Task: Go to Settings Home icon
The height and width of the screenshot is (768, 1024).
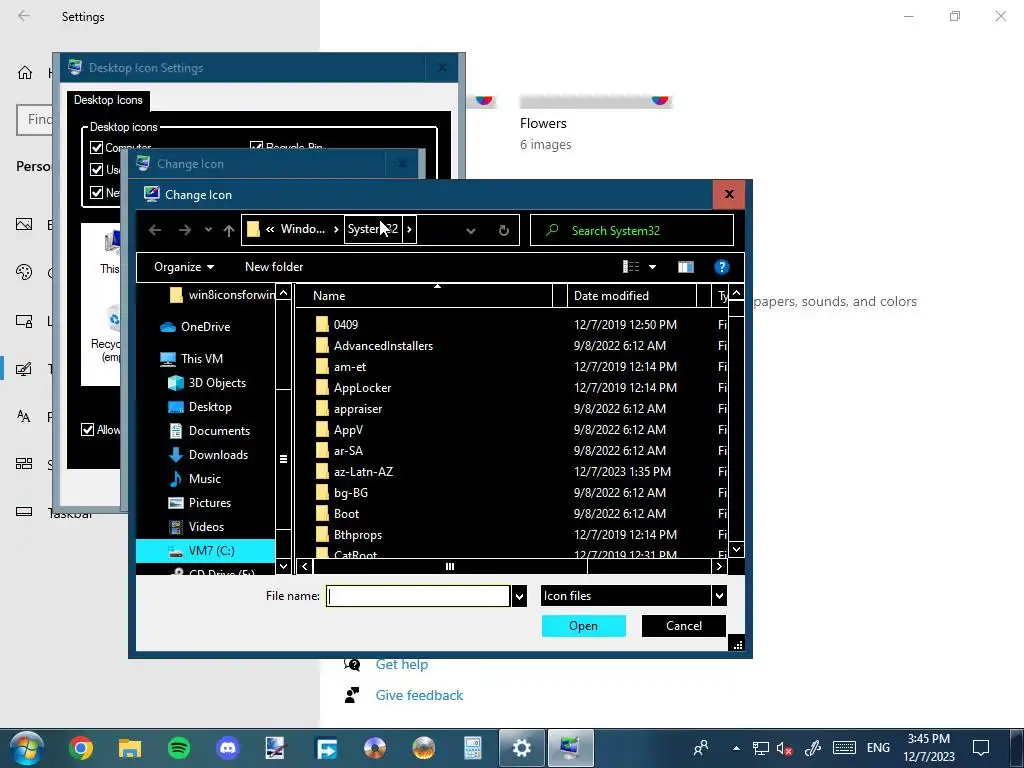Action: pos(25,72)
